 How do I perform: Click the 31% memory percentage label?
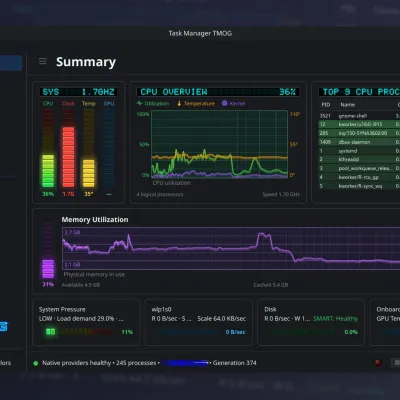tap(48, 284)
